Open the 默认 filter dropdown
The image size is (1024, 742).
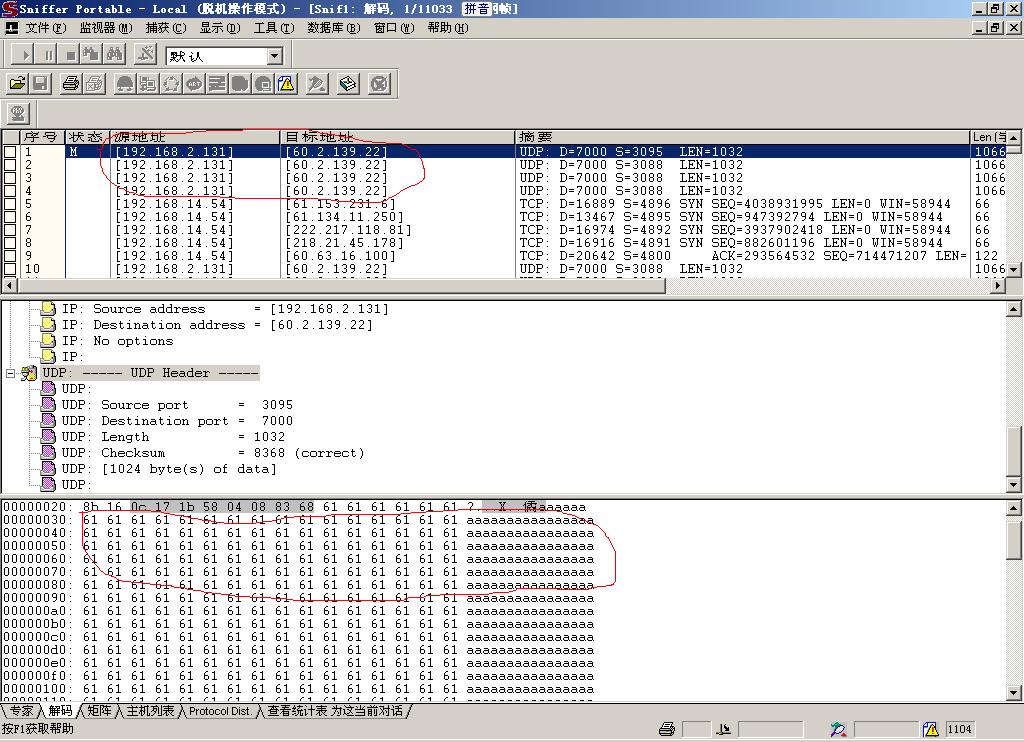275,57
